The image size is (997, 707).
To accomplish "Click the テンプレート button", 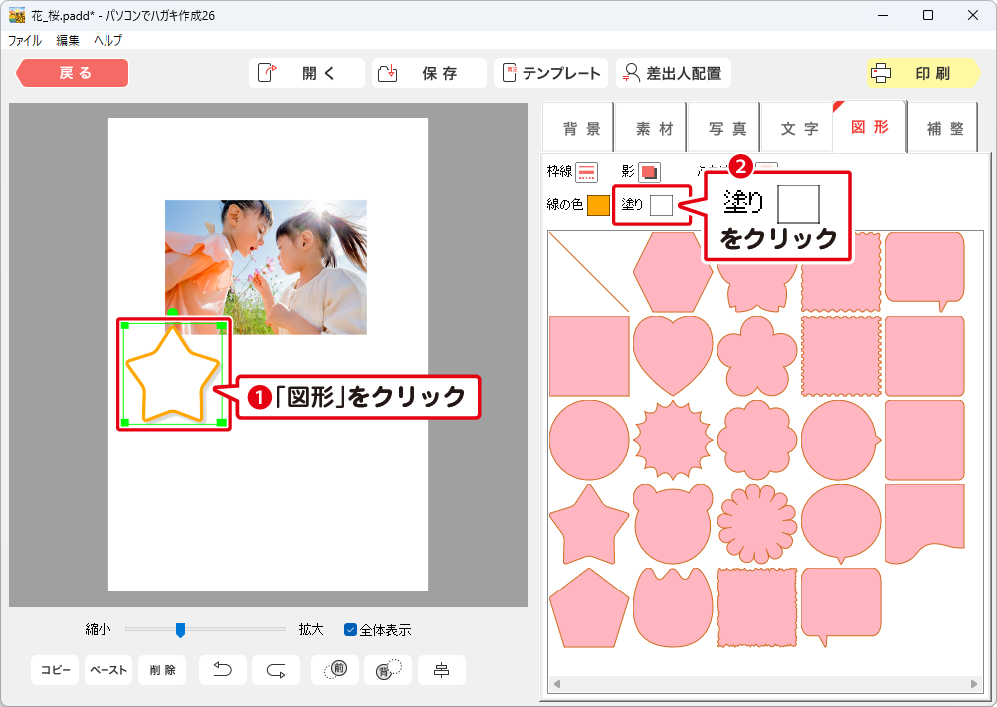I will point(552,73).
